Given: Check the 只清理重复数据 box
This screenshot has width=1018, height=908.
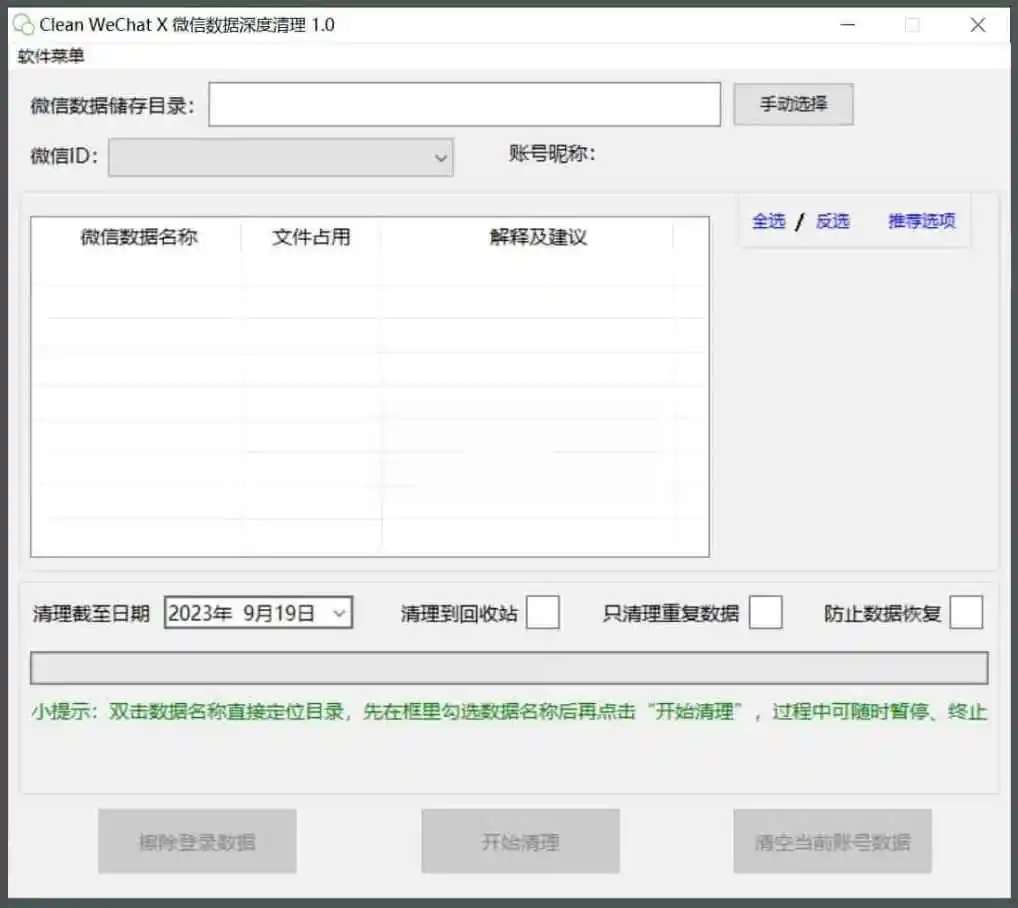Looking at the screenshot, I should [768, 612].
